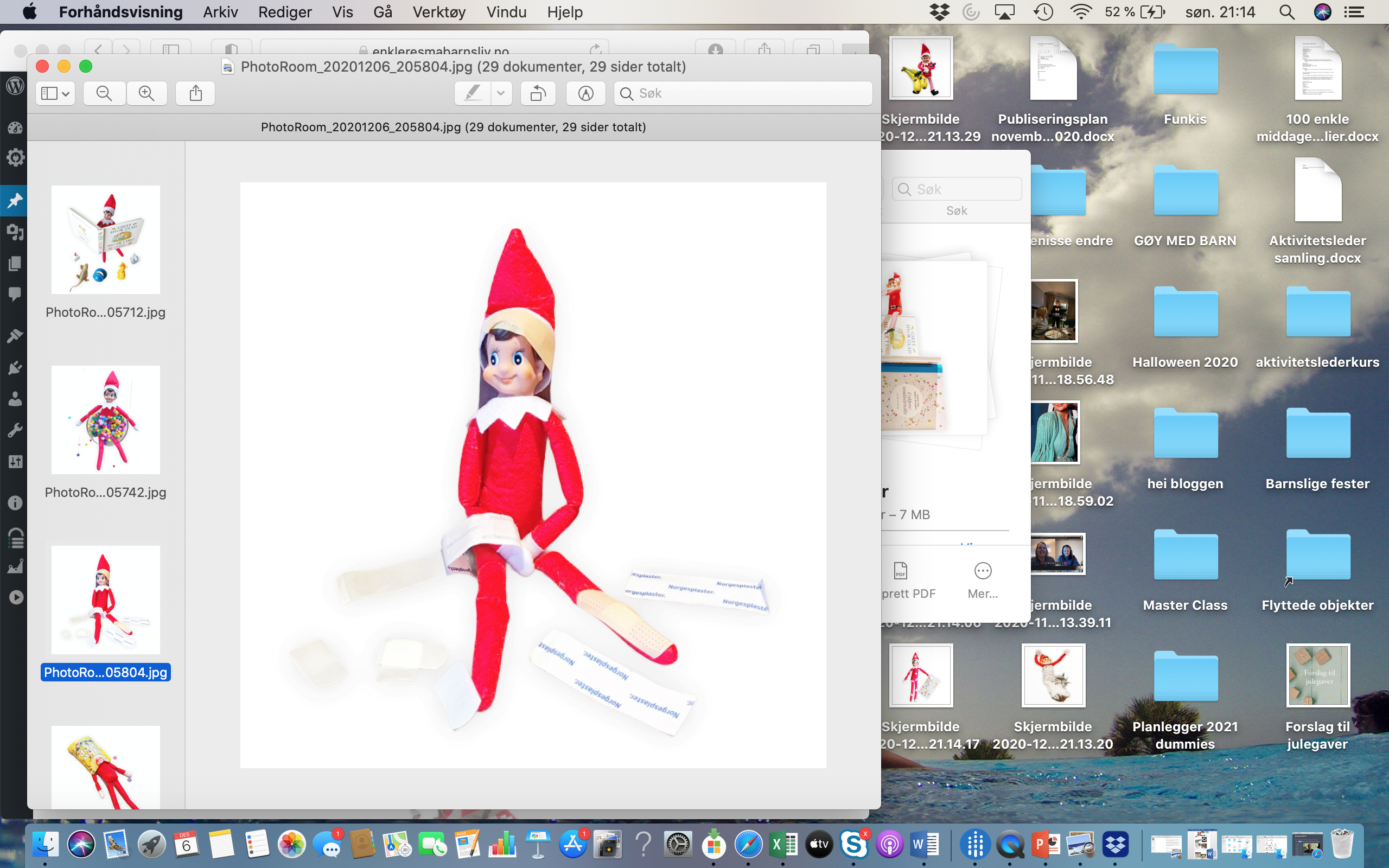
Task: Rotate the image with the rotate icon
Action: coord(538,93)
